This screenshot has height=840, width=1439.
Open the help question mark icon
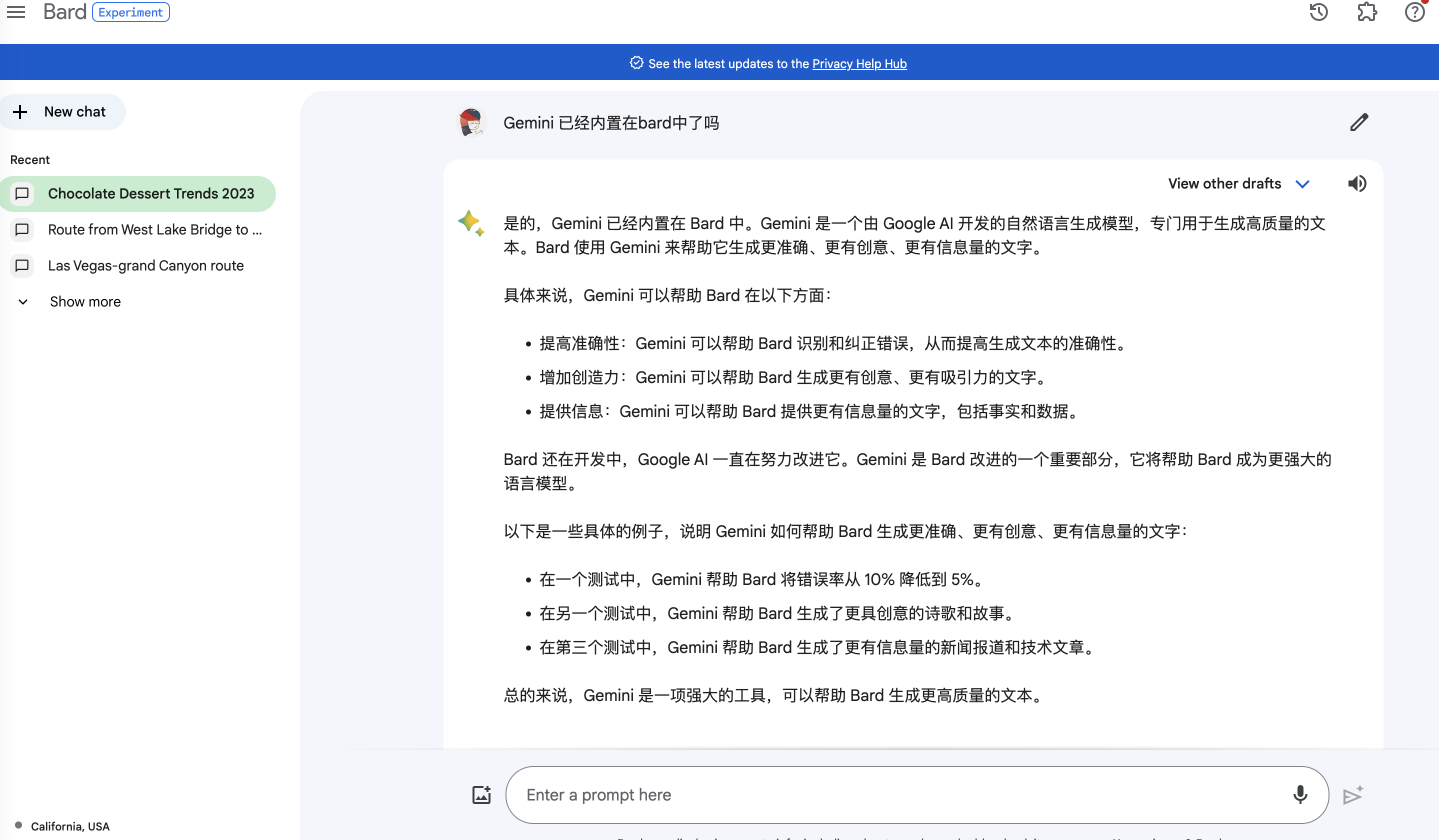pos(1414,12)
